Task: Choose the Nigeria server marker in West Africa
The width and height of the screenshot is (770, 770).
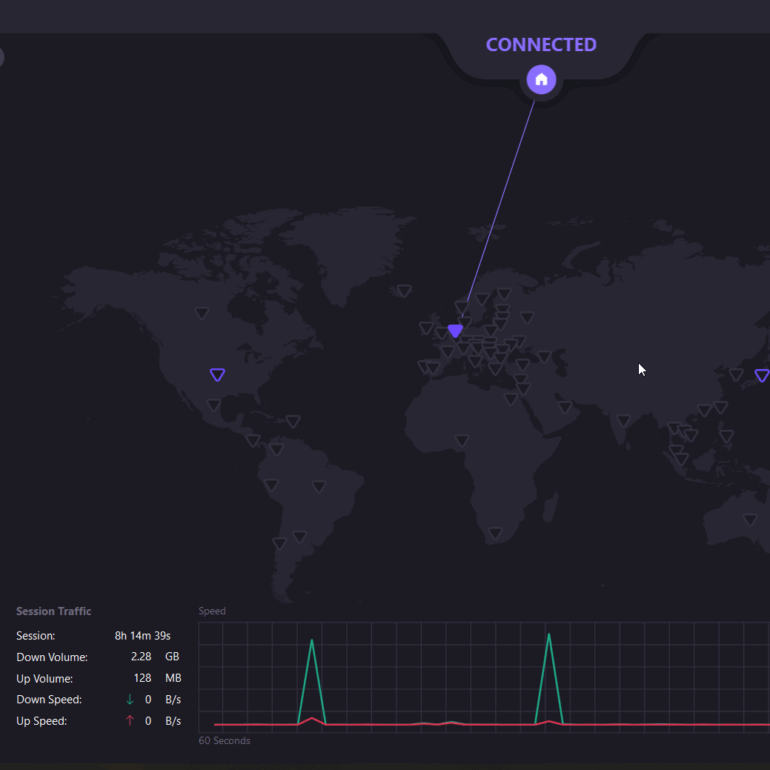Action: click(x=462, y=440)
